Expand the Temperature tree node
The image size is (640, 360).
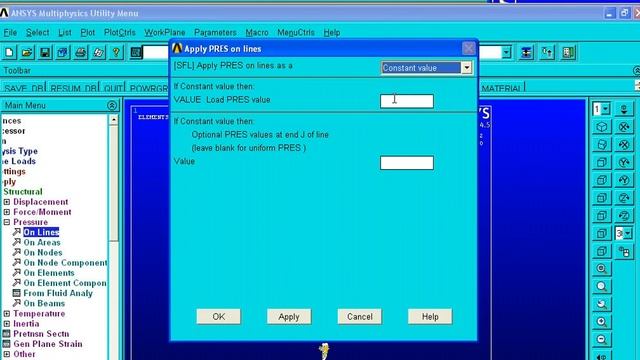click(x=7, y=314)
